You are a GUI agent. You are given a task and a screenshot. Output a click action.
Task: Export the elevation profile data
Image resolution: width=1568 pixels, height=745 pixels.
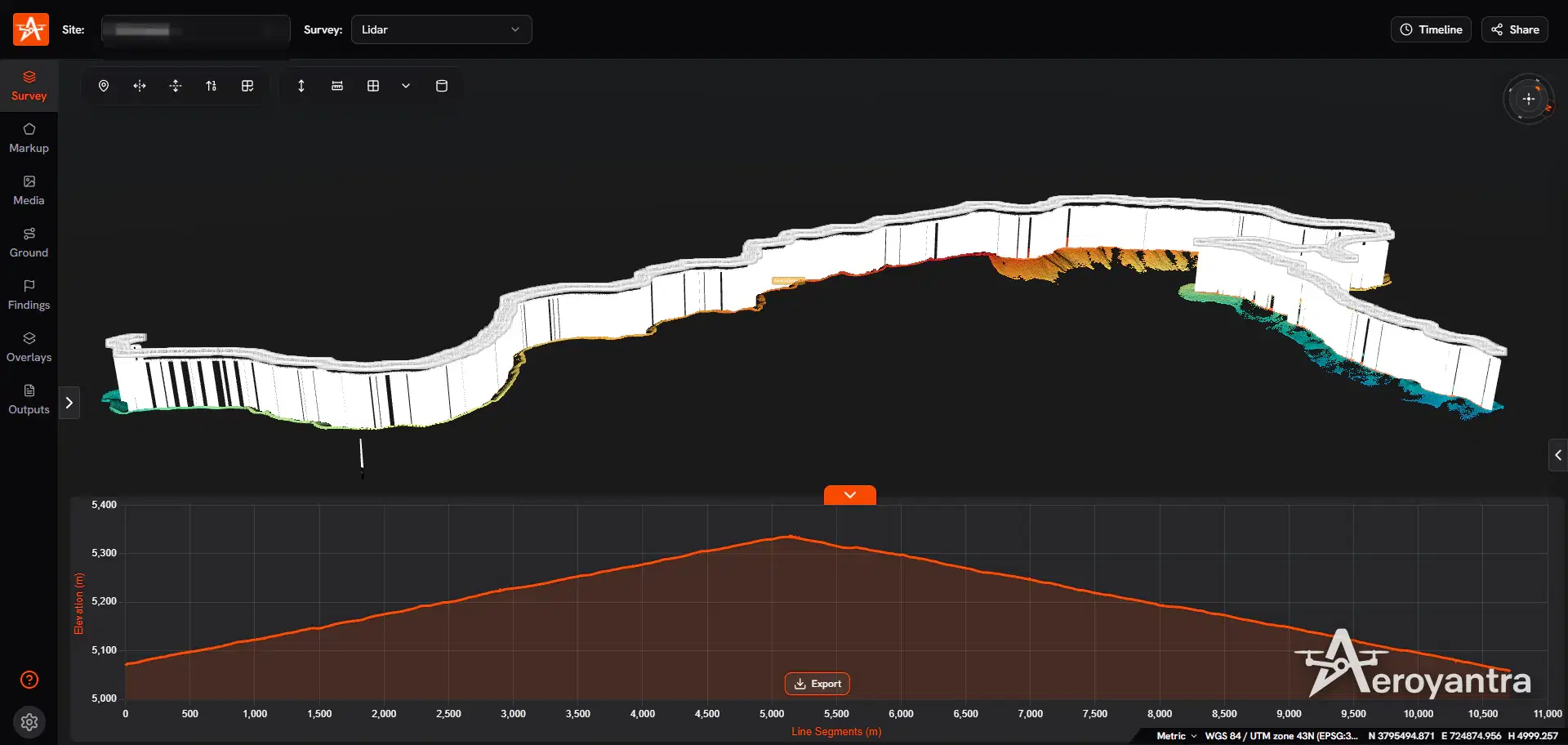pos(817,684)
